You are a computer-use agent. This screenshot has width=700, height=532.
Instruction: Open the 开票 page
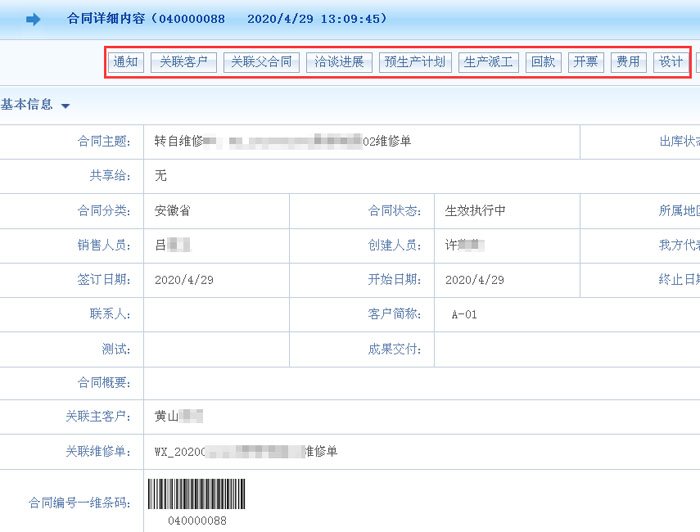[x=585, y=62]
